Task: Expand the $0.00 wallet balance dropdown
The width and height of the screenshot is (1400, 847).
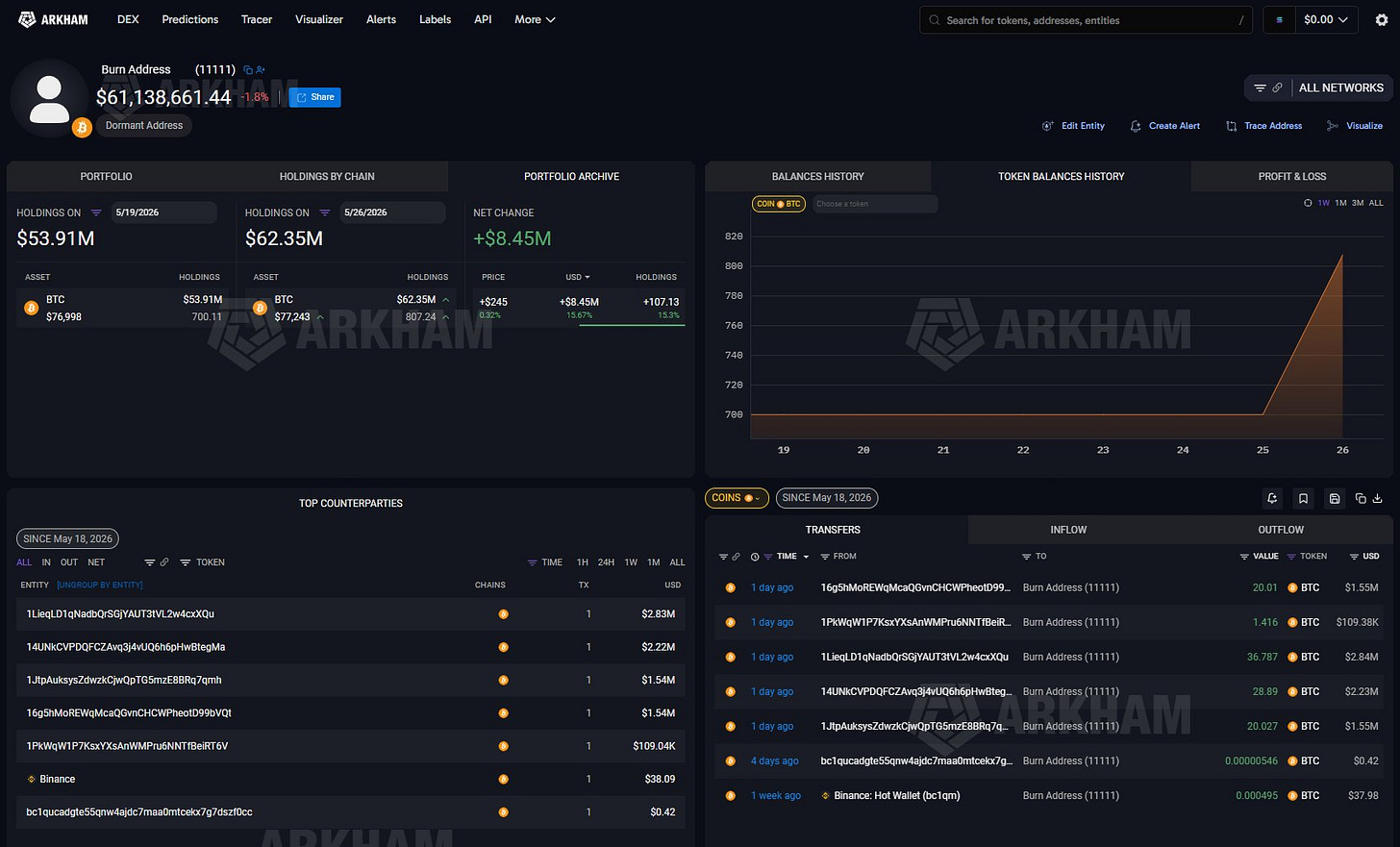Action: 1326,19
